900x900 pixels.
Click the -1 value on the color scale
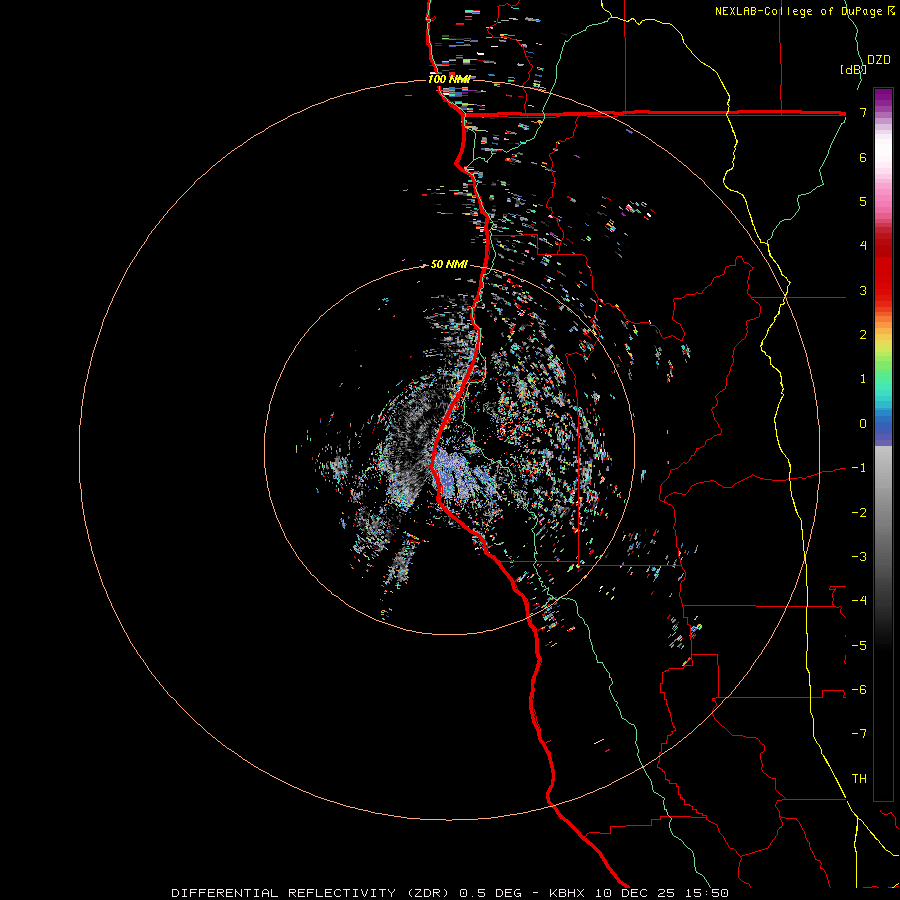859,468
